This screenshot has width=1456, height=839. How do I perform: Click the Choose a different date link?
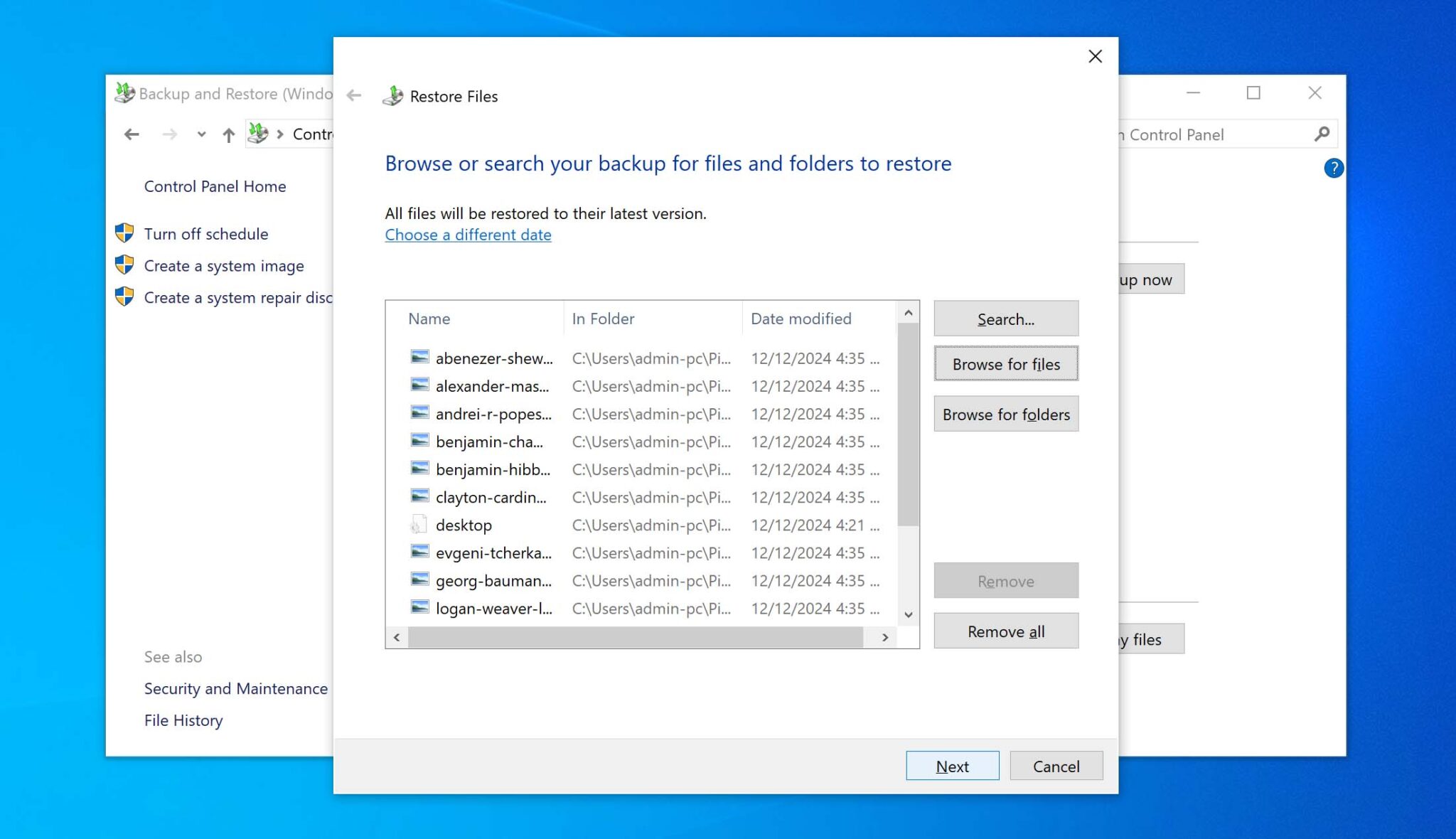(x=468, y=235)
